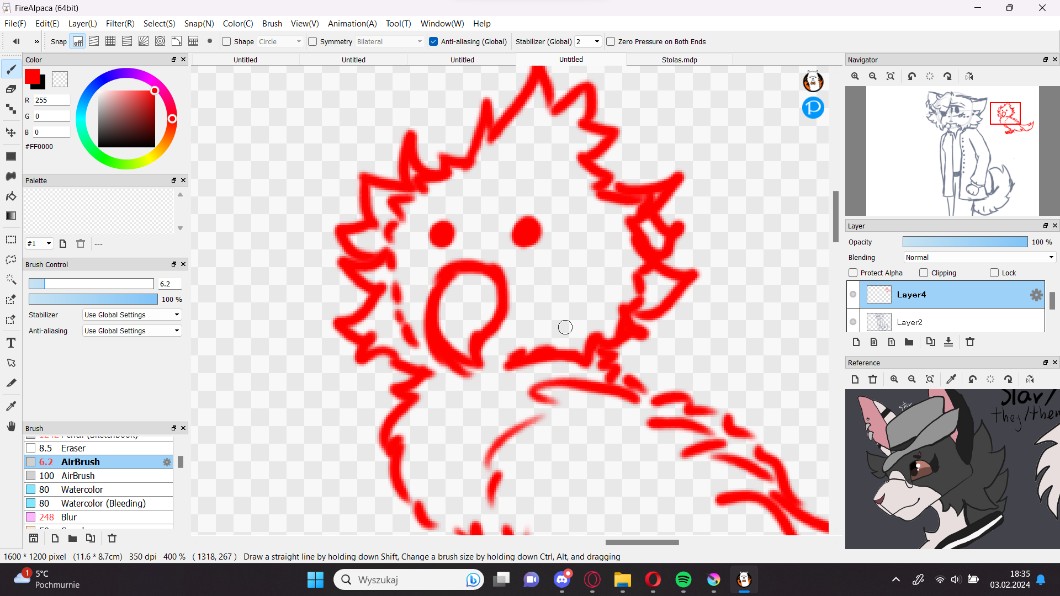
Task: Select the Move tool
Action: pos(11,132)
